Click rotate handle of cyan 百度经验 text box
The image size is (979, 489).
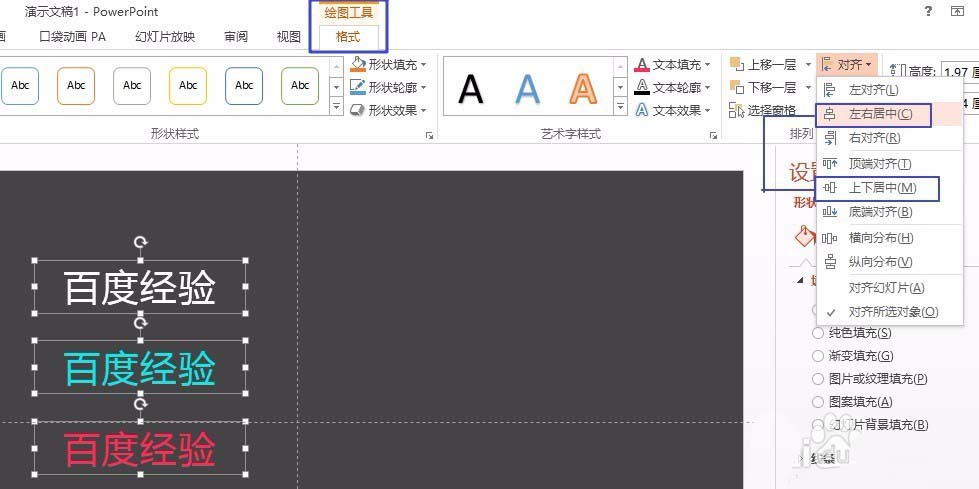click(x=140, y=323)
